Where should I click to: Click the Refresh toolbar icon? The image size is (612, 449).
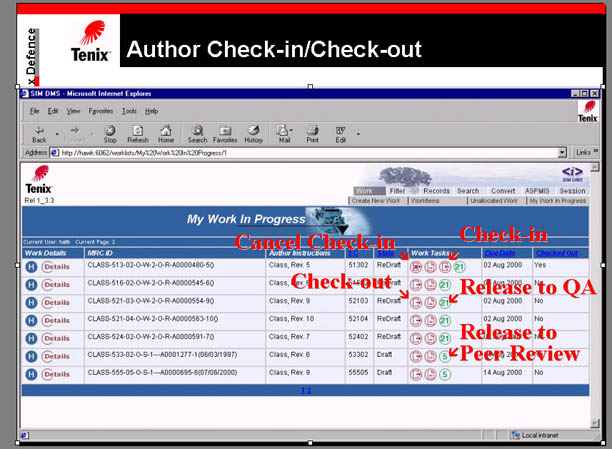(x=138, y=134)
